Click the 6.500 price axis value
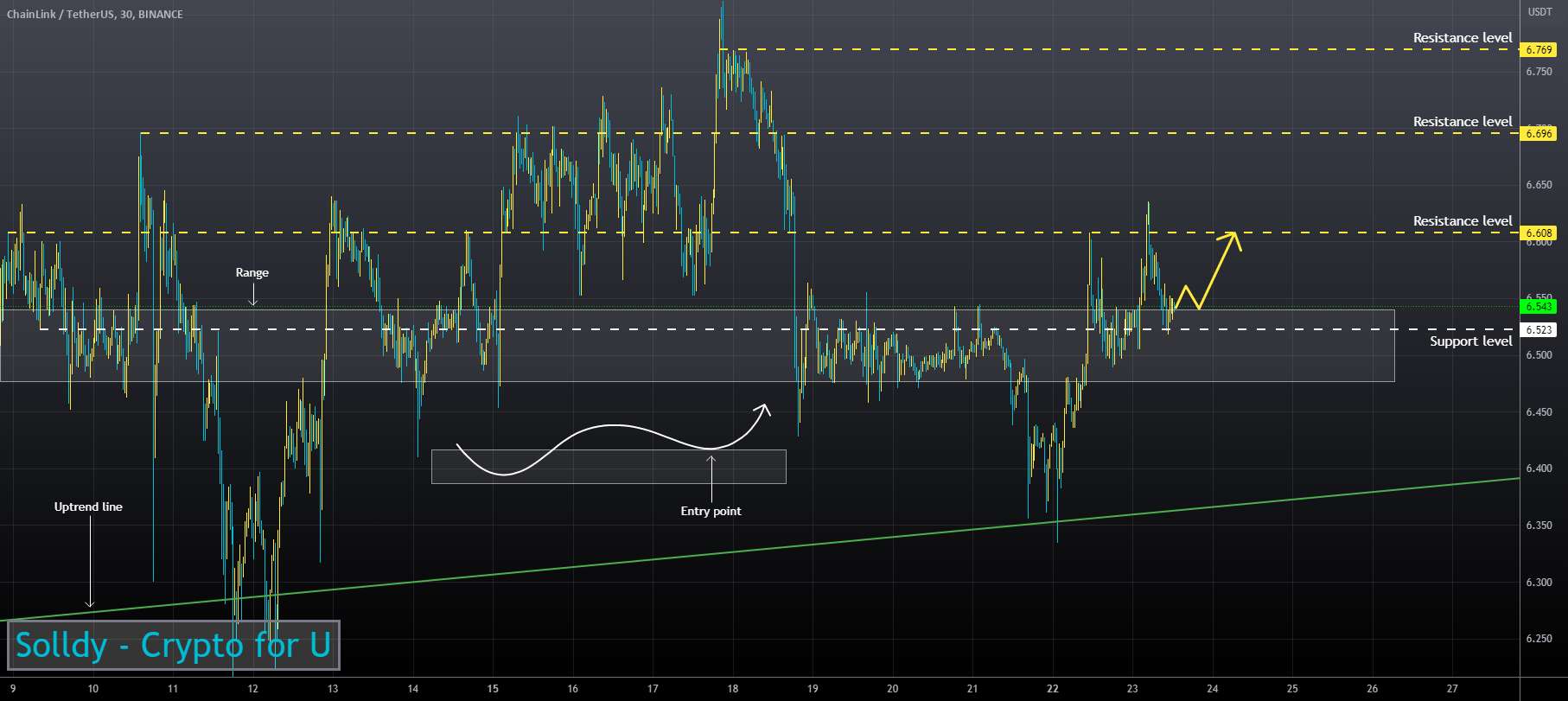Viewport: 1568px width, 701px height. tap(1539, 355)
